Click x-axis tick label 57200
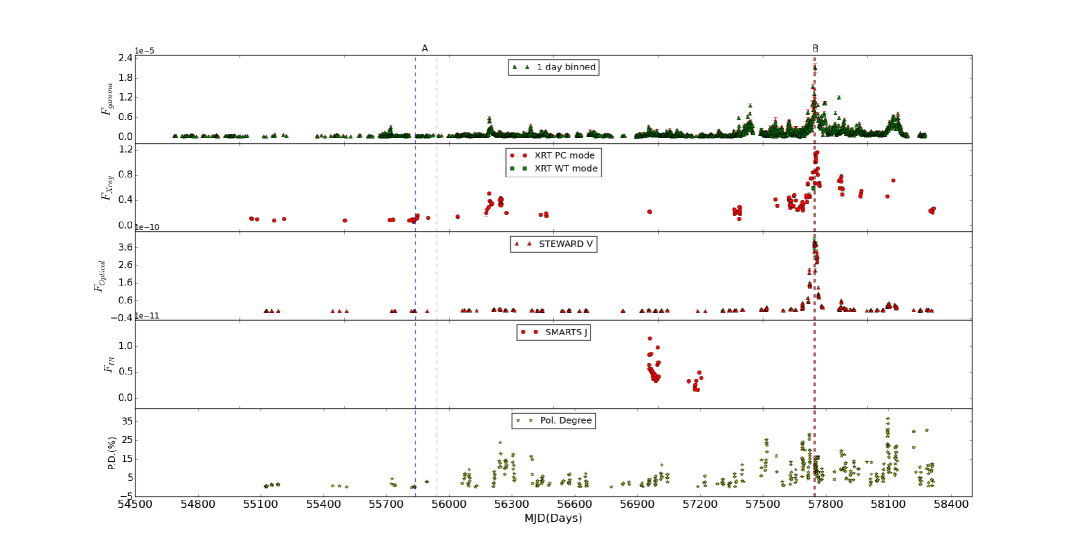This screenshot has width=1080, height=552. tap(700, 505)
